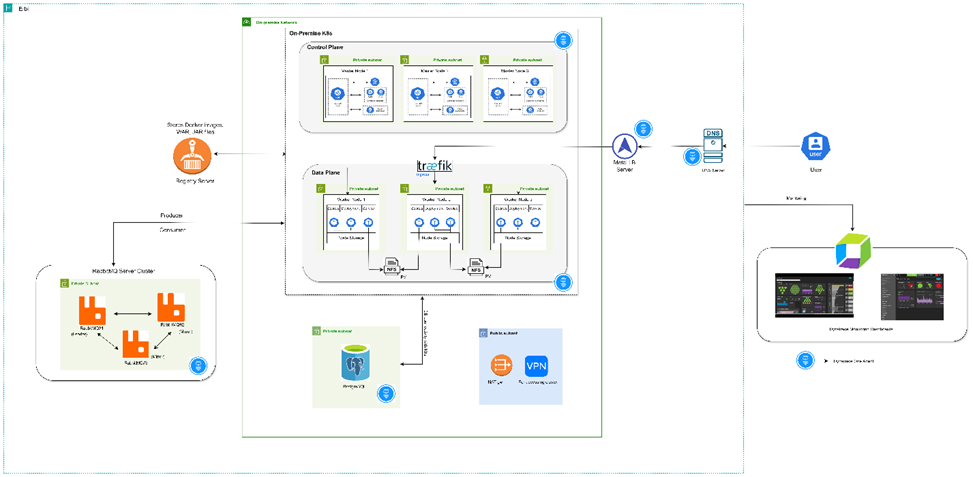Screen dimensions: 973x477
Task: Click the Private subnet icon above PostgreSQL
Action: pos(316,332)
